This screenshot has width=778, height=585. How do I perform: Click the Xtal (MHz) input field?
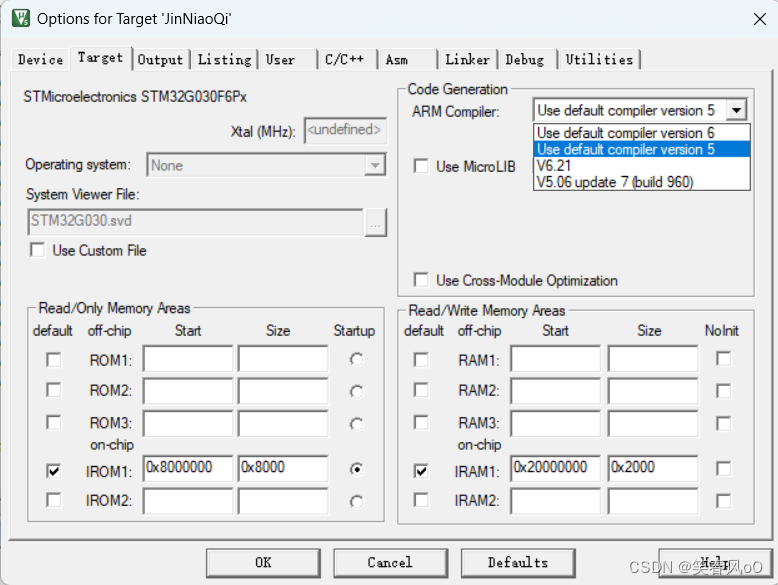(345, 130)
